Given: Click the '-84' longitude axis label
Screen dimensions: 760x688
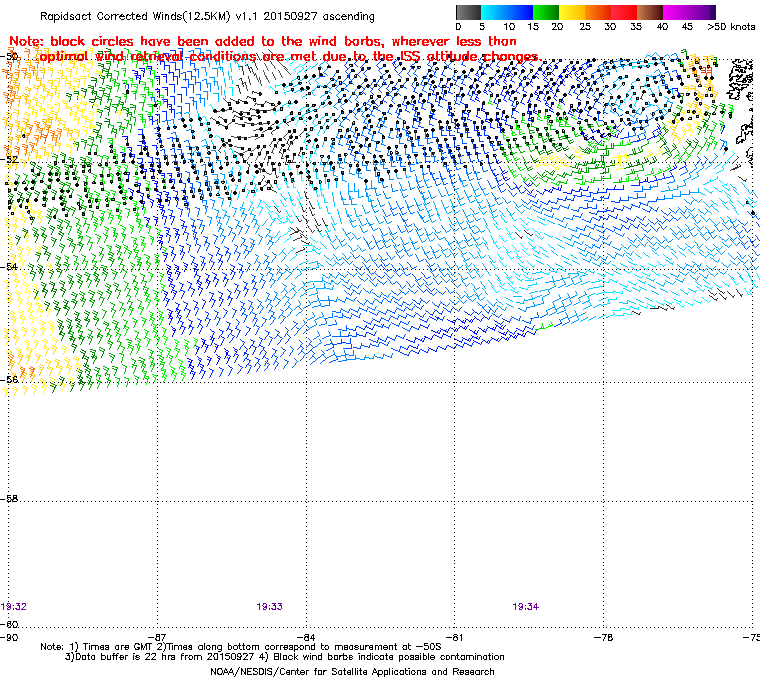Looking at the screenshot, I should 306,637.
